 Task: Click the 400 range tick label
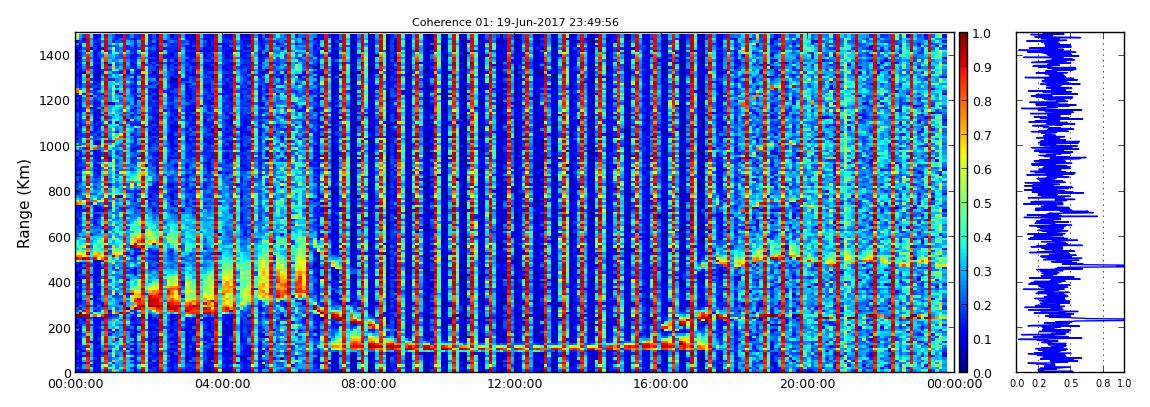tap(58, 283)
